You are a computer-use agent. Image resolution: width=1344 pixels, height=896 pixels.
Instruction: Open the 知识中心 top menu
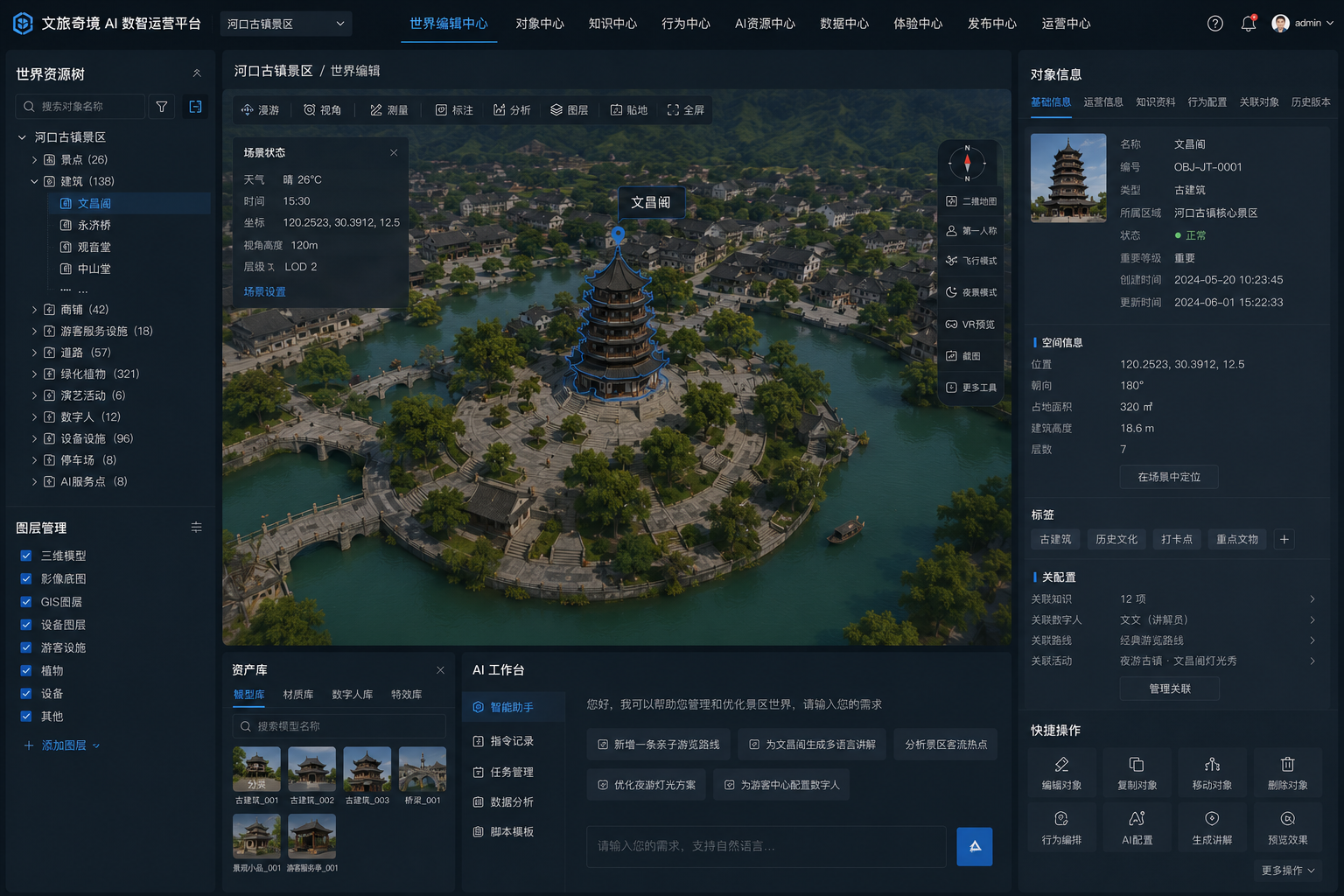(x=612, y=24)
